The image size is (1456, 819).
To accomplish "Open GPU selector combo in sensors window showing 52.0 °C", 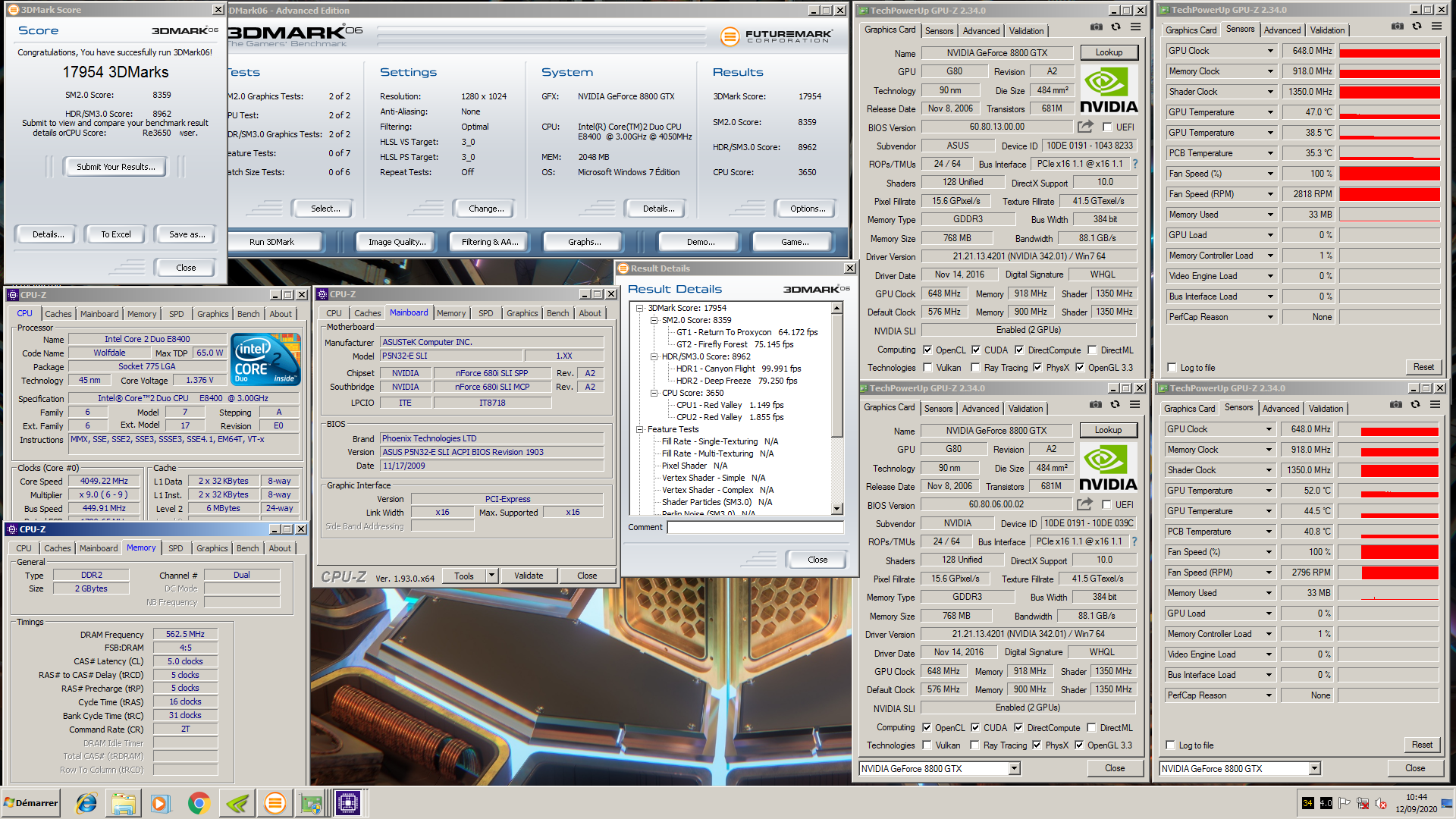I will (1240, 768).
